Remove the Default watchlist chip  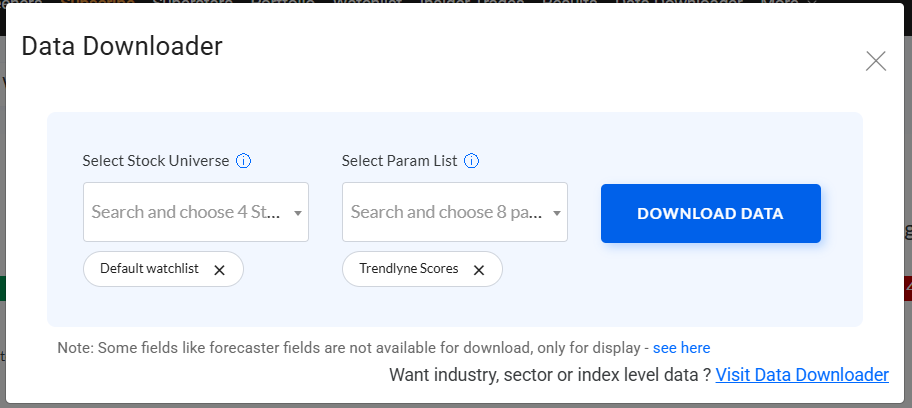point(220,270)
